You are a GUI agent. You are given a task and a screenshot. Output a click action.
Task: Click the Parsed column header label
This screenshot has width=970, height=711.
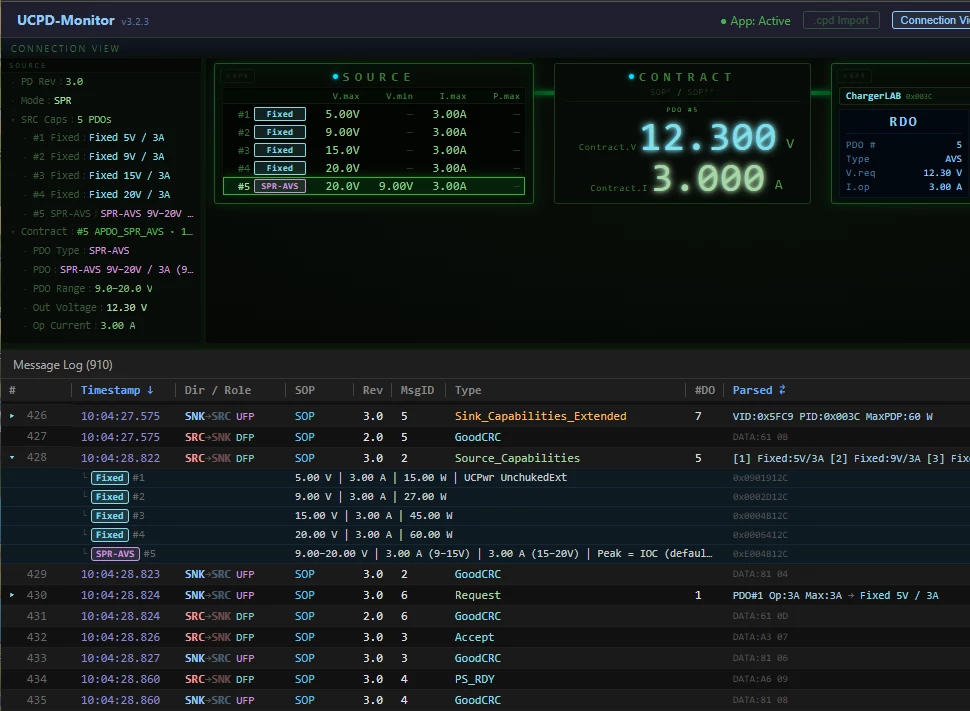tap(752, 390)
